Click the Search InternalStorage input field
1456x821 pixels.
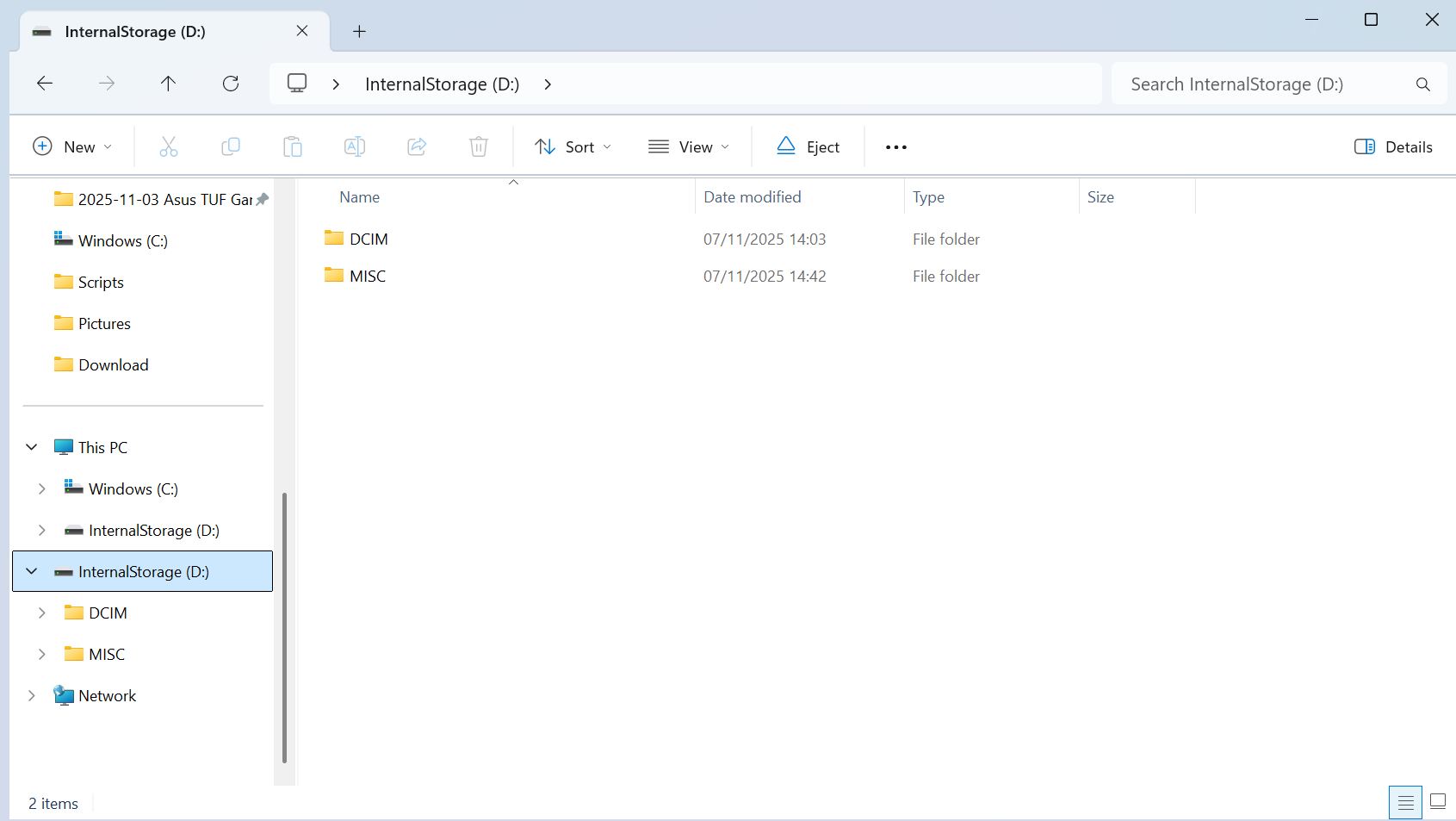pos(1261,84)
